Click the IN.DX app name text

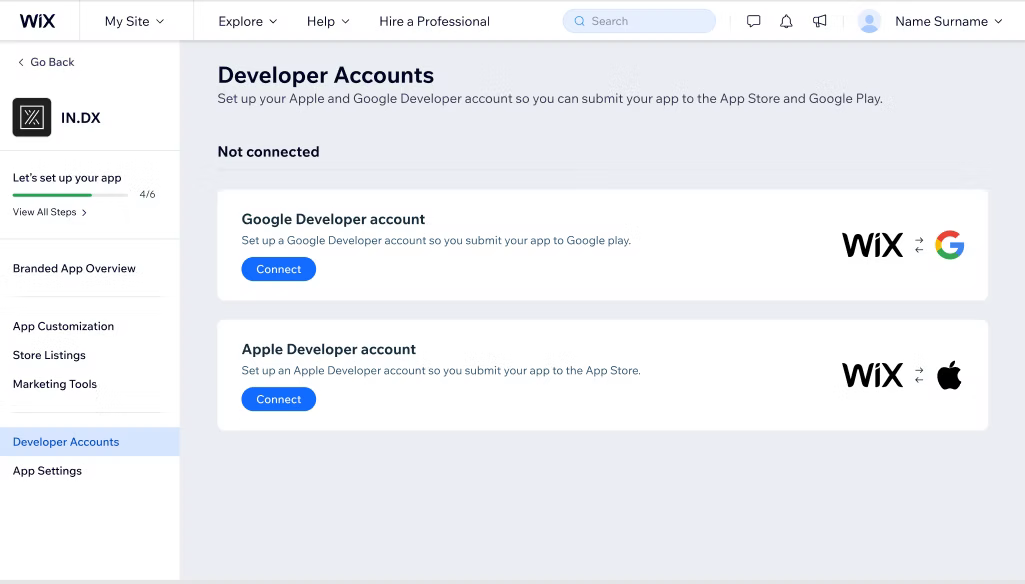click(80, 118)
